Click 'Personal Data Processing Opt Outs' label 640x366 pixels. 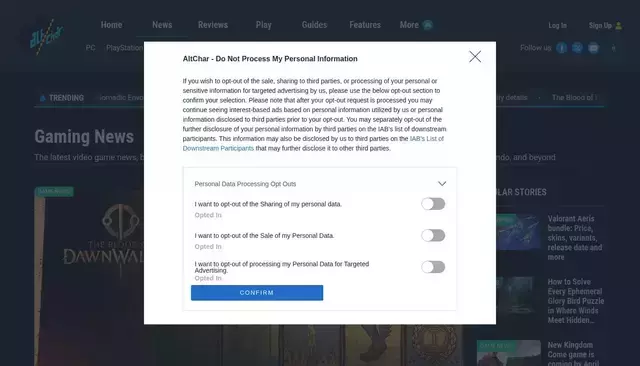(x=245, y=184)
